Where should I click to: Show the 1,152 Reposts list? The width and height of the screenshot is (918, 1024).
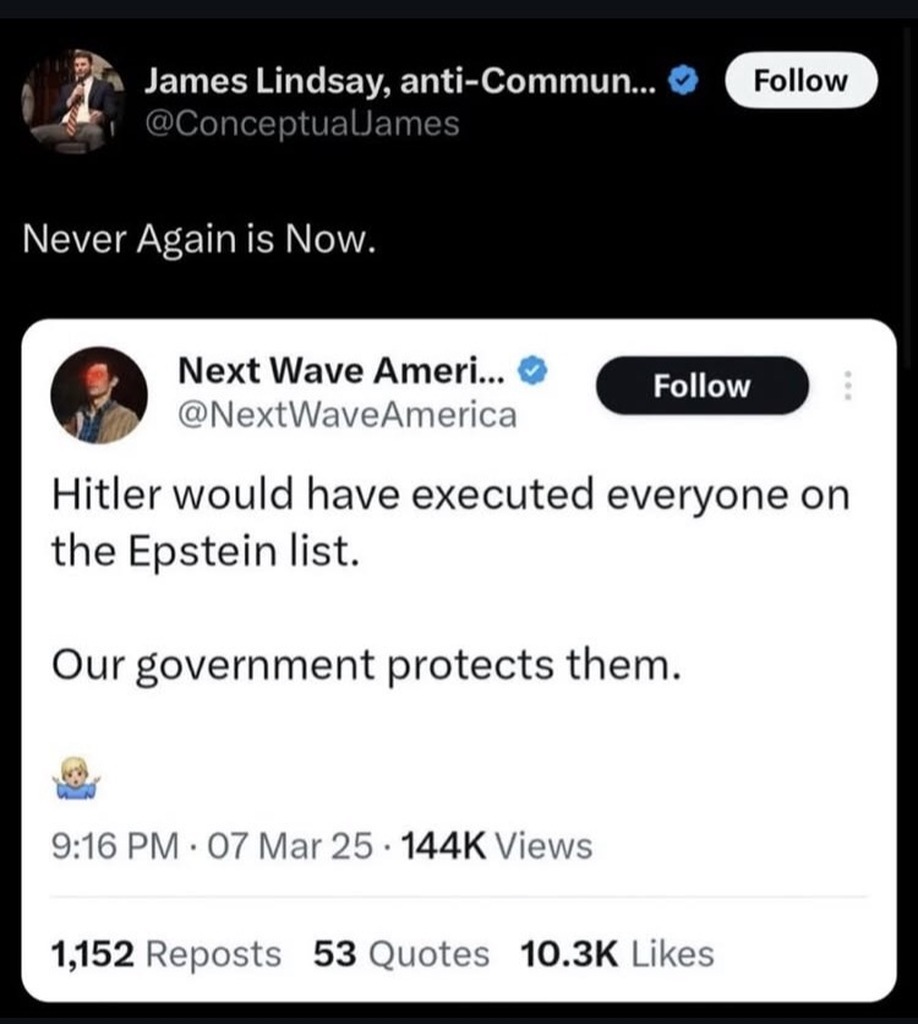tap(166, 953)
